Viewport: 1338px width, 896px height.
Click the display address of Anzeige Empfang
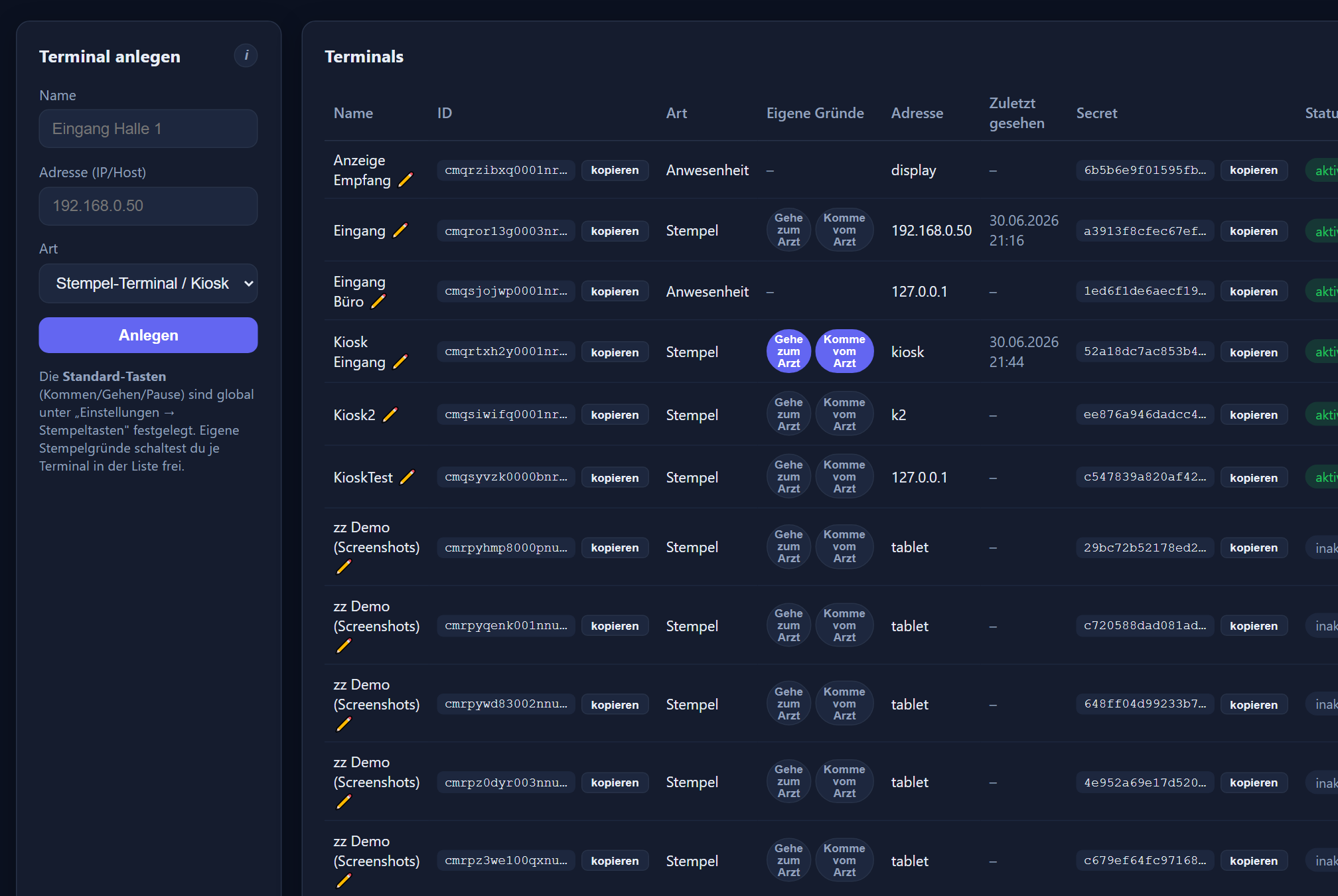click(913, 170)
